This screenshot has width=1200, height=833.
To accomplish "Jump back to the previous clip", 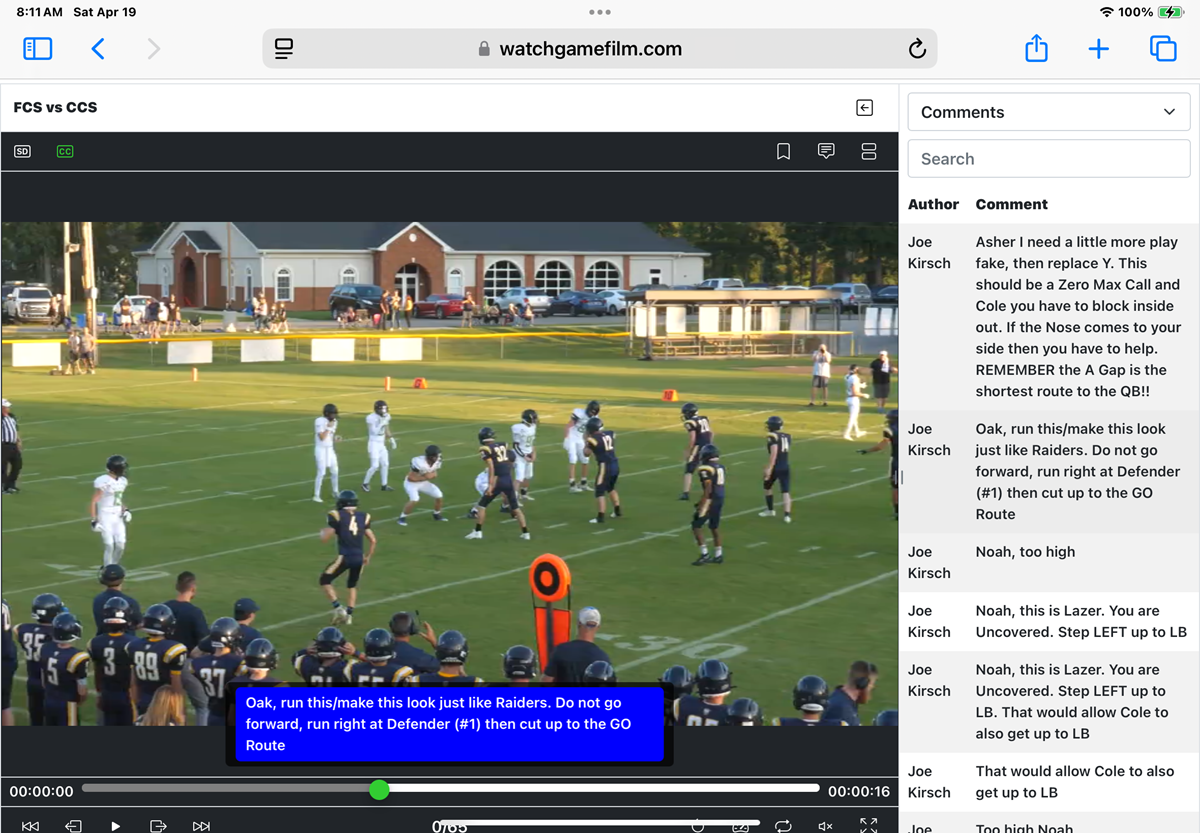I will pos(31,826).
